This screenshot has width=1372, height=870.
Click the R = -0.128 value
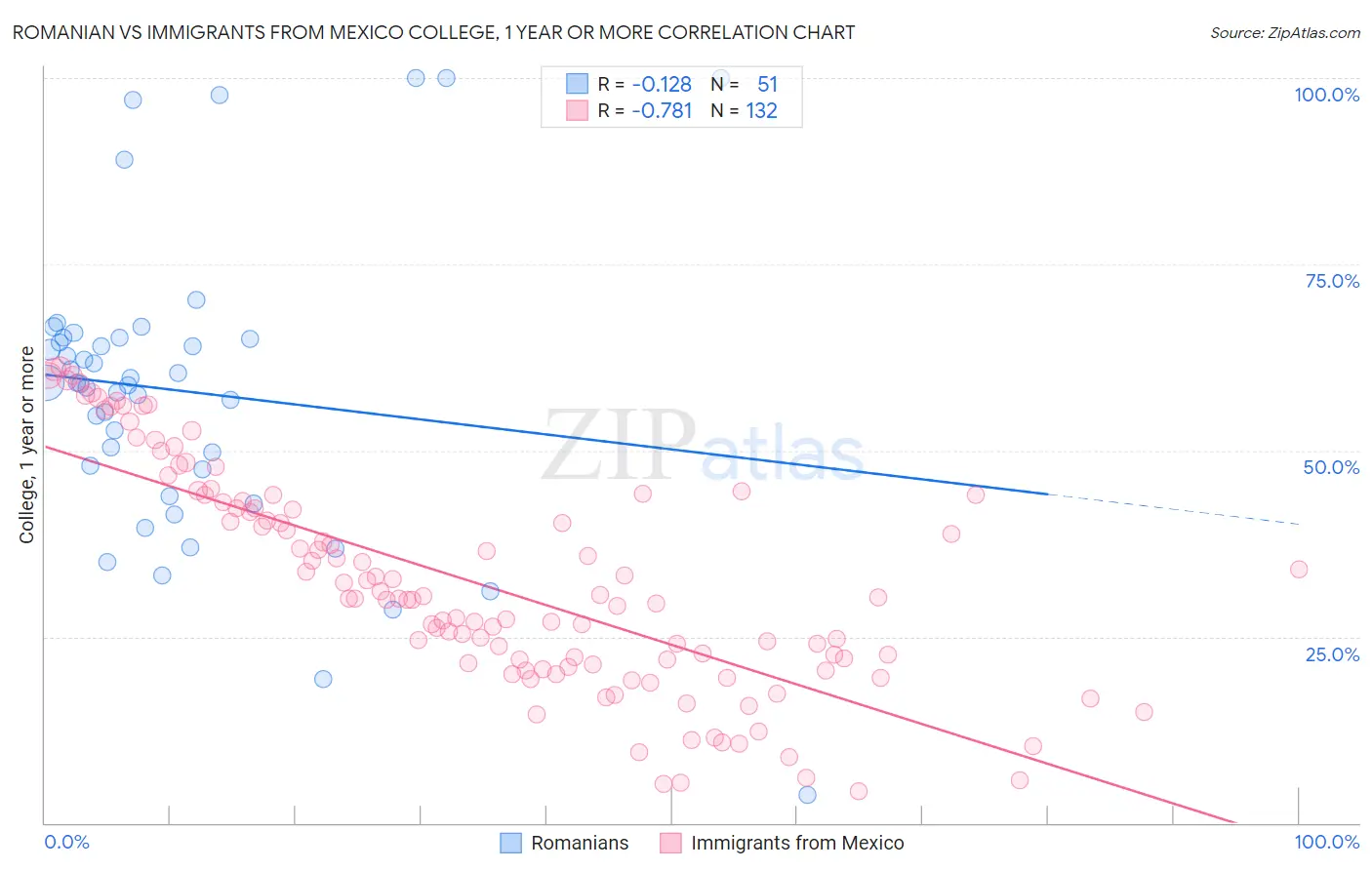point(645,84)
